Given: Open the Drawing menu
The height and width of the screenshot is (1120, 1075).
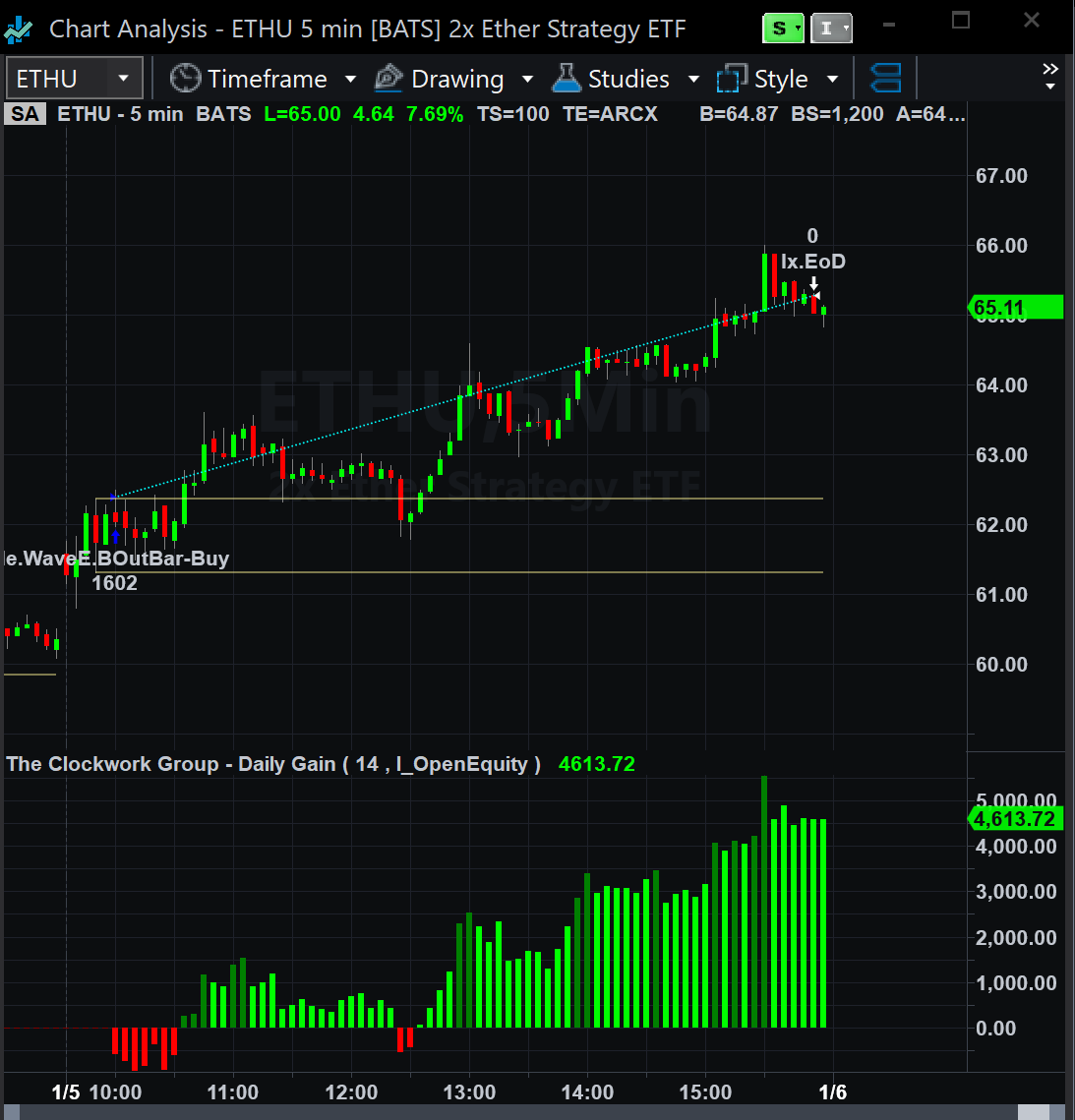Looking at the screenshot, I should click(x=457, y=79).
